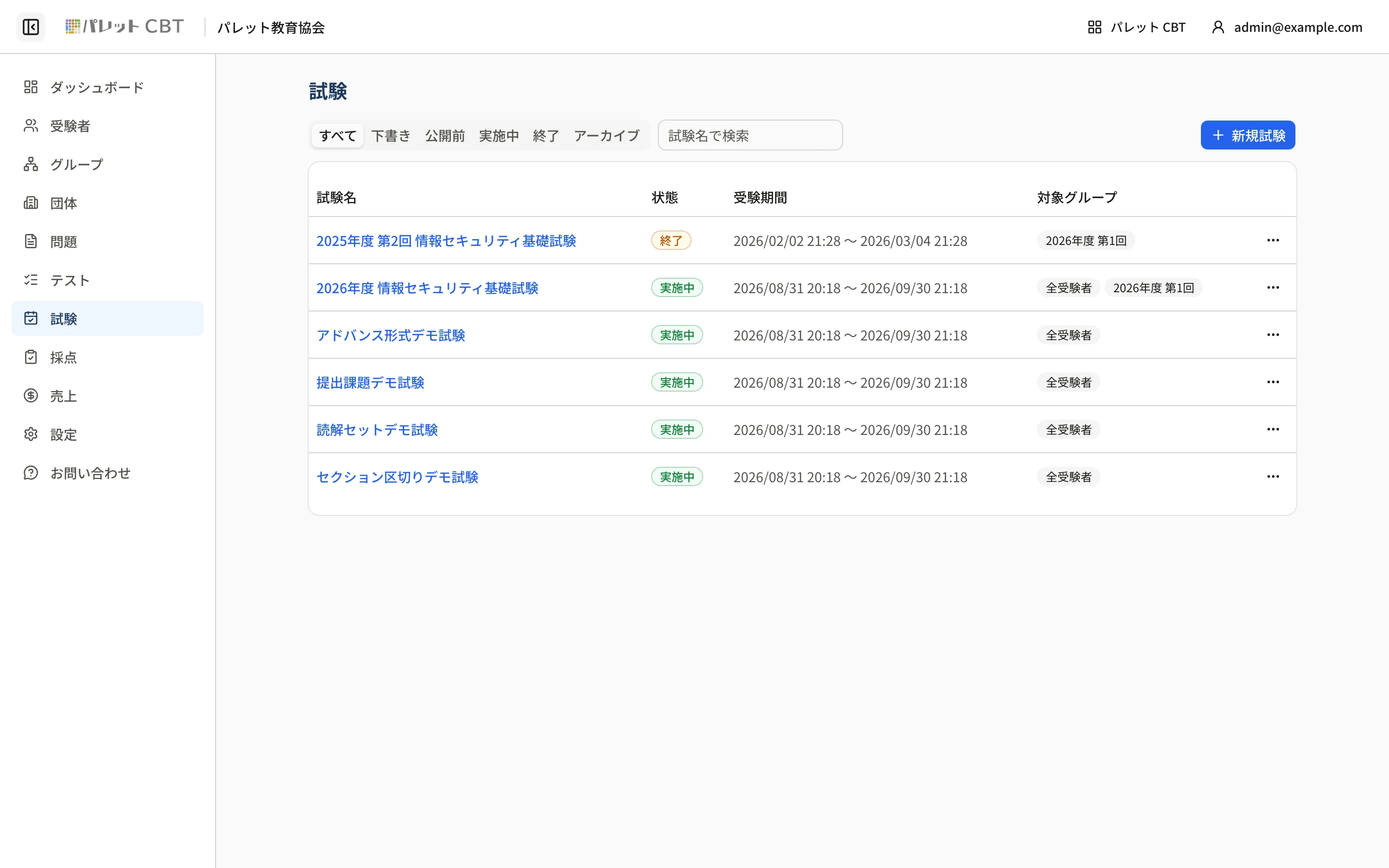Open お問い合わせ help icon in sidebar
The height and width of the screenshot is (868, 1389).
point(31,473)
